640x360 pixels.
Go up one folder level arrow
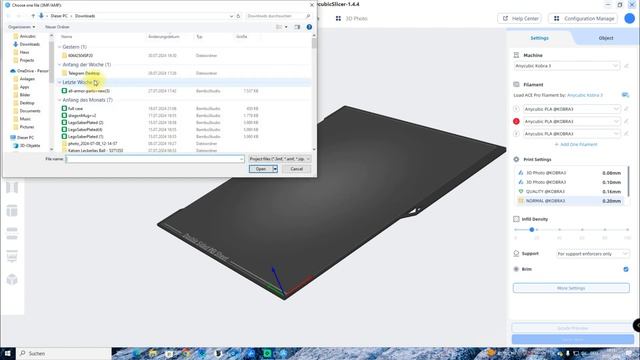pos(33,16)
